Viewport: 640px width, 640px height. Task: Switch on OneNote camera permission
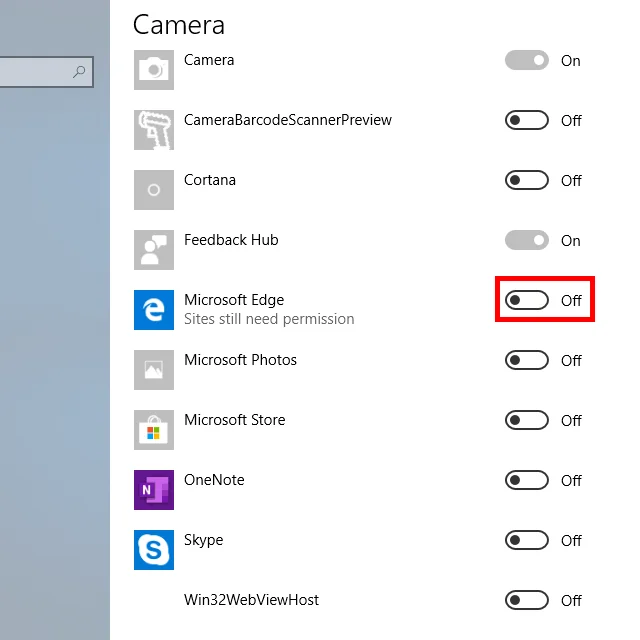coord(527,480)
